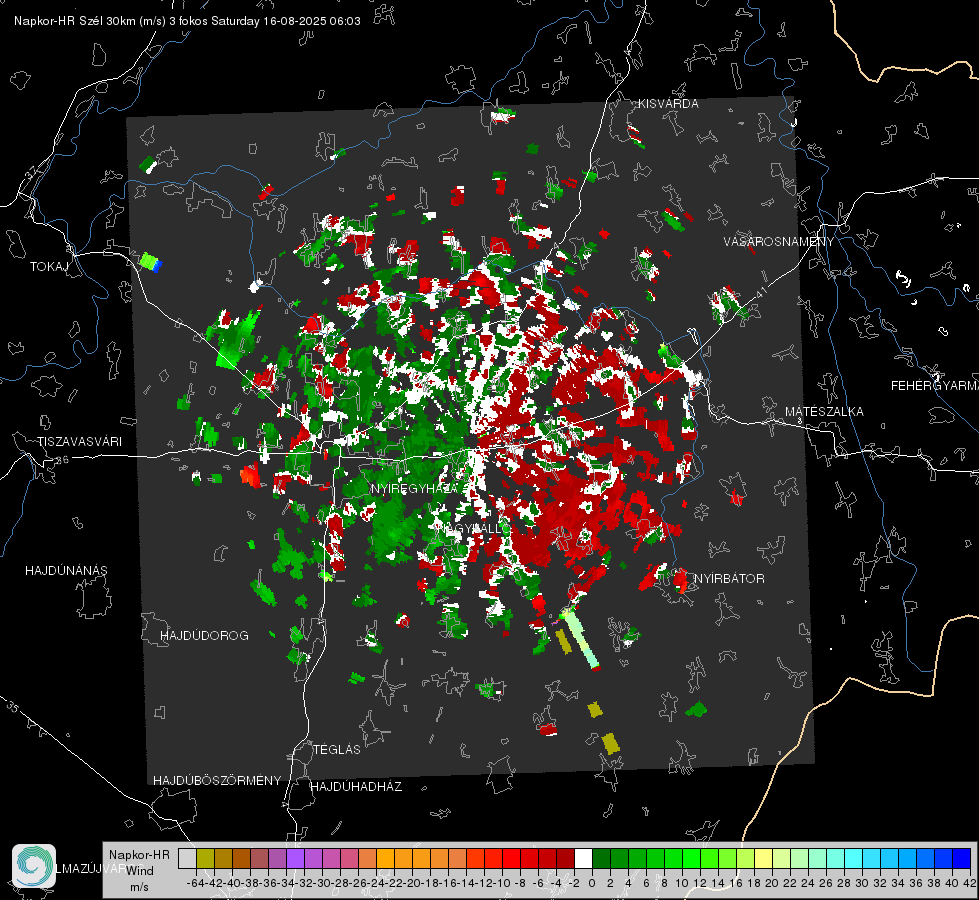Select the HAJDÚNÁNÁS town label
The width and height of the screenshot is (979, 900).
click(66, 571)
